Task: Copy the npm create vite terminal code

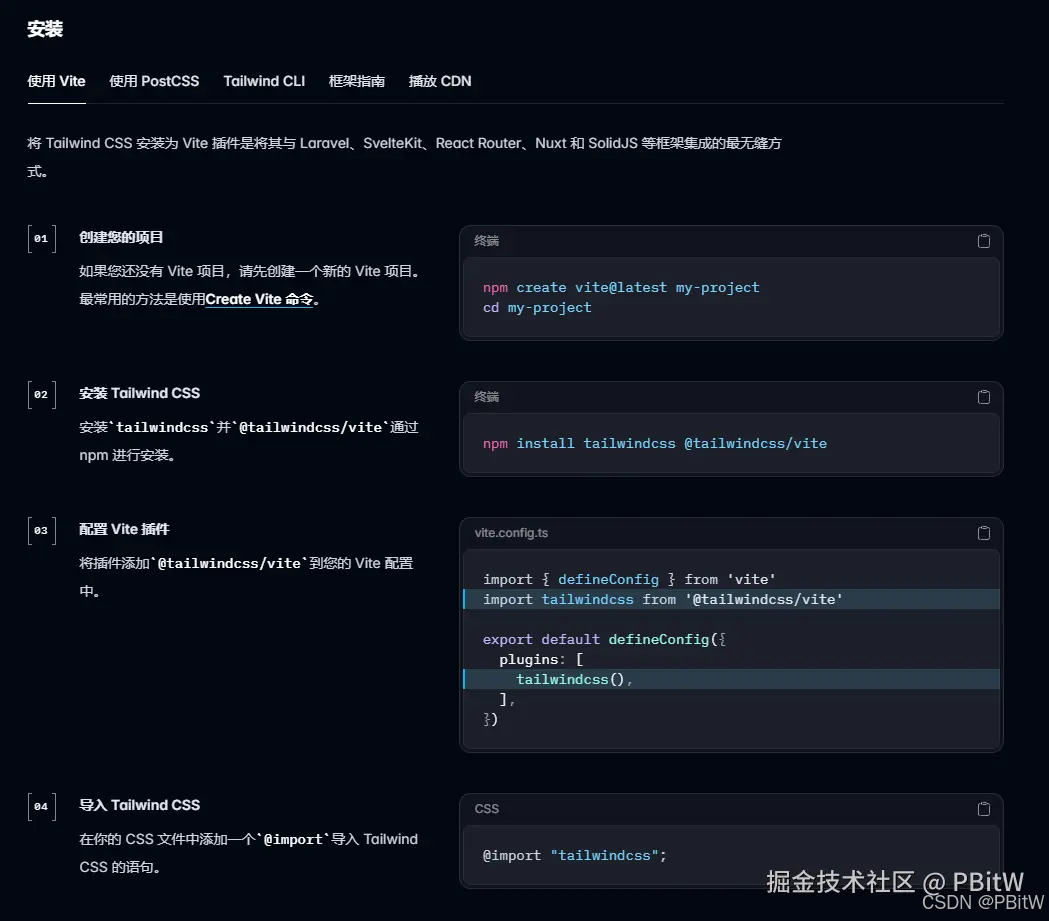Action: pos(983,241)
